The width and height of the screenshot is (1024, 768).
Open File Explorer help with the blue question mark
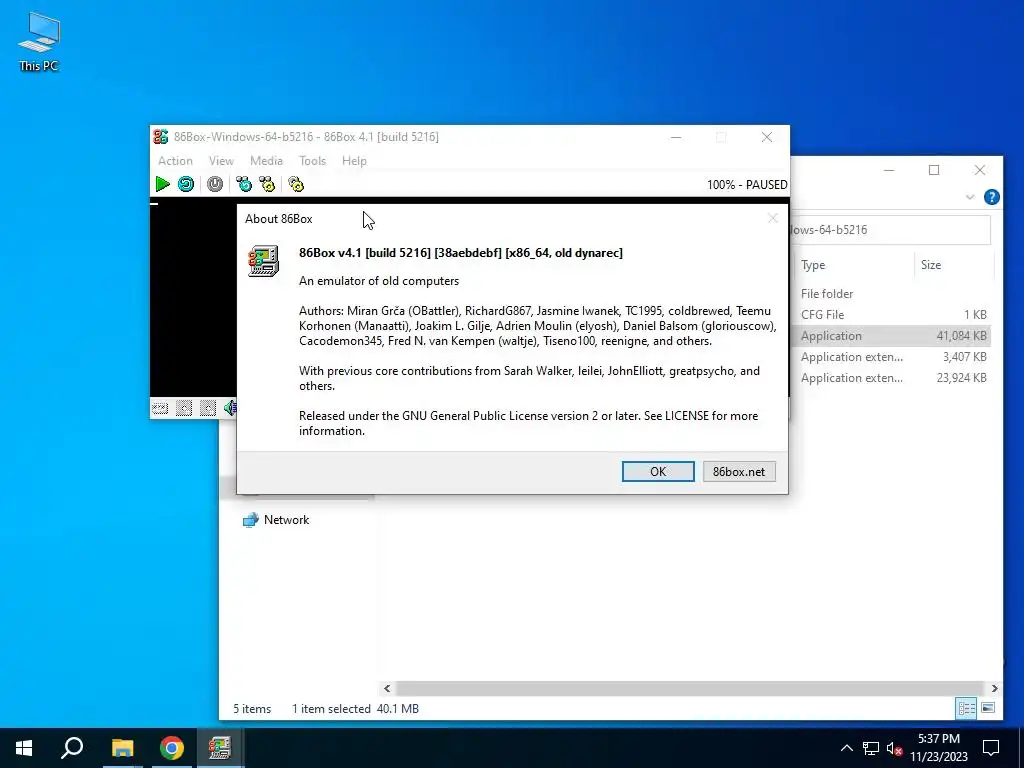991,197
